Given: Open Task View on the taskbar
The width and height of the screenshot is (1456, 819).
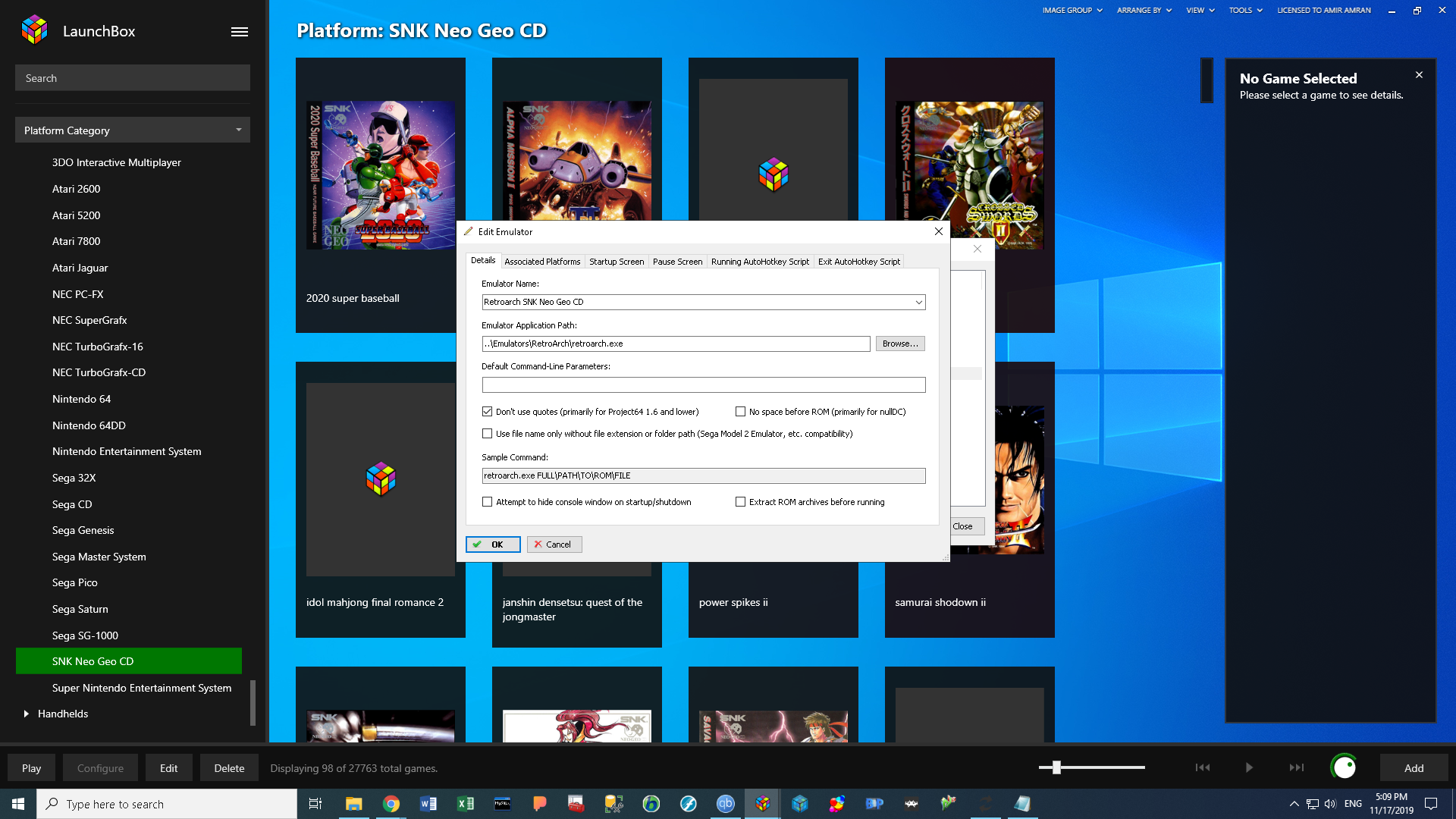Looking at the screenshot, I should 315,804.
